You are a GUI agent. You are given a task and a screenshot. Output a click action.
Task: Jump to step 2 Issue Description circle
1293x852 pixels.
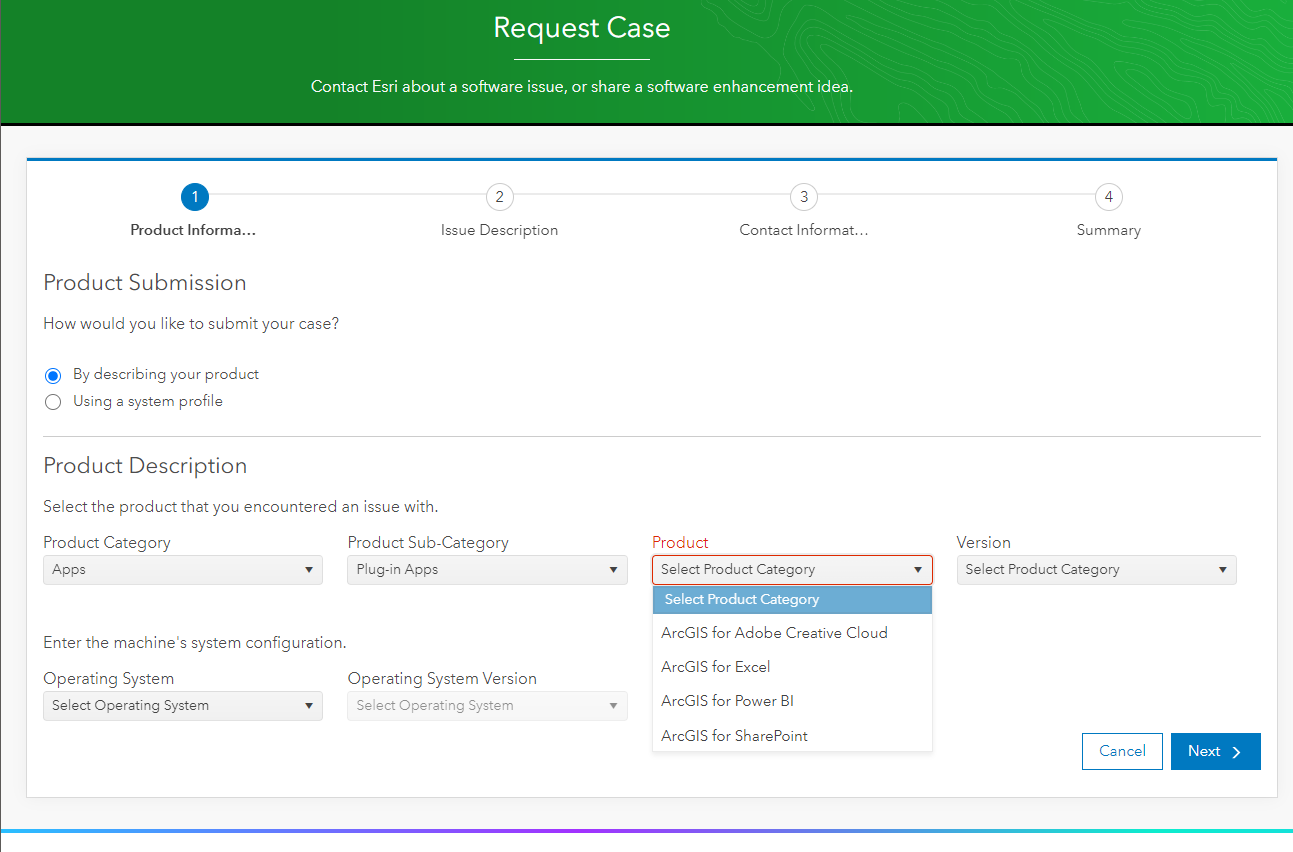tap(499, 197)
